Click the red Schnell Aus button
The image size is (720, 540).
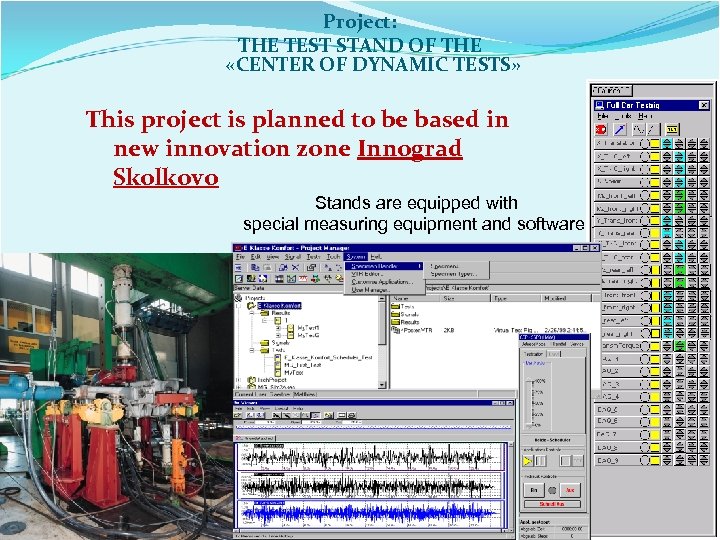[x=551, y=504]
